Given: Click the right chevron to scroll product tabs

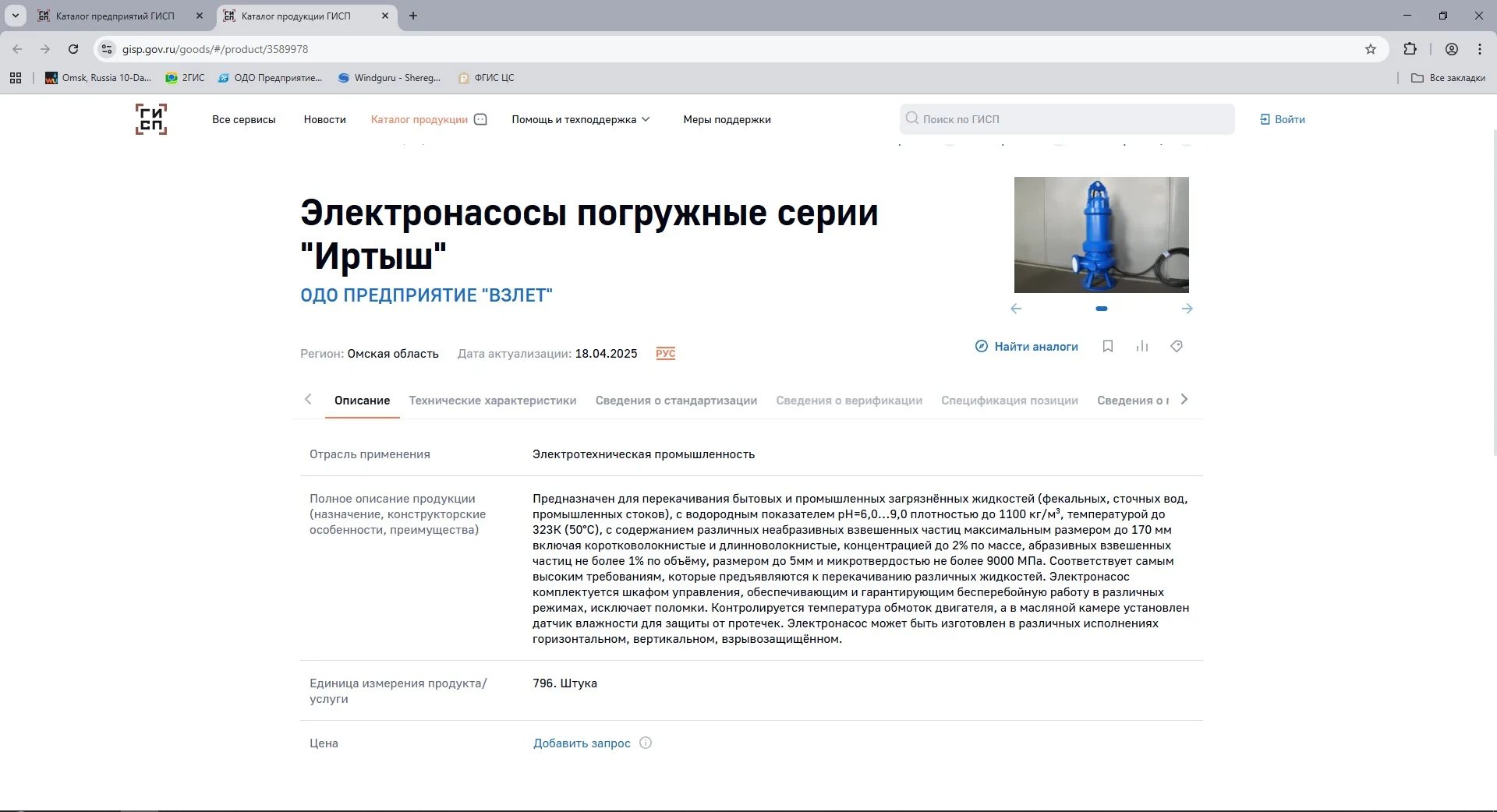Looking at the screenshot, I should (1184, 400).
